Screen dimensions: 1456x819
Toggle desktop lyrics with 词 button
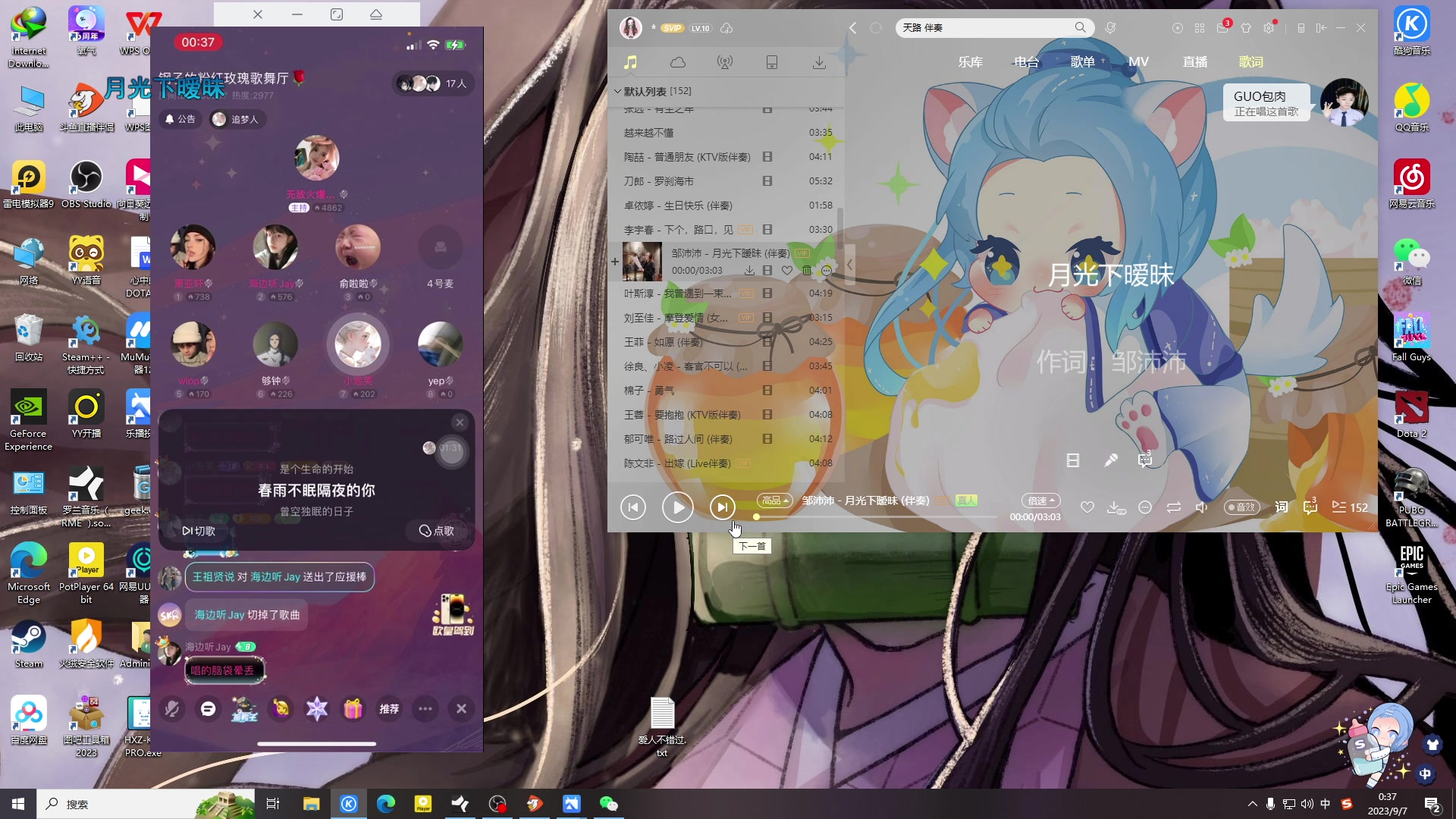coord(1282,507)
